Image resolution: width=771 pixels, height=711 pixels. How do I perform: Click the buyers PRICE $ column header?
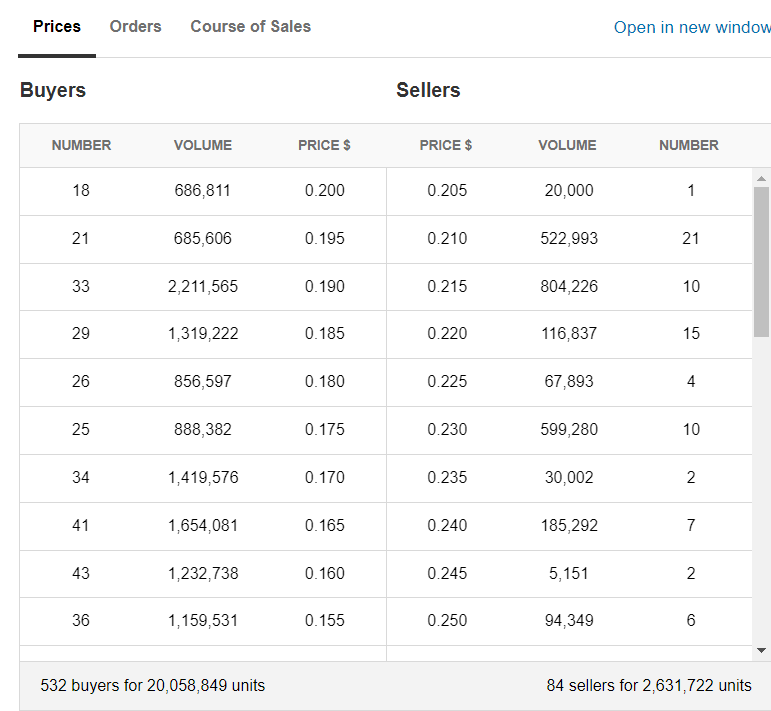(x=324, y=145)
